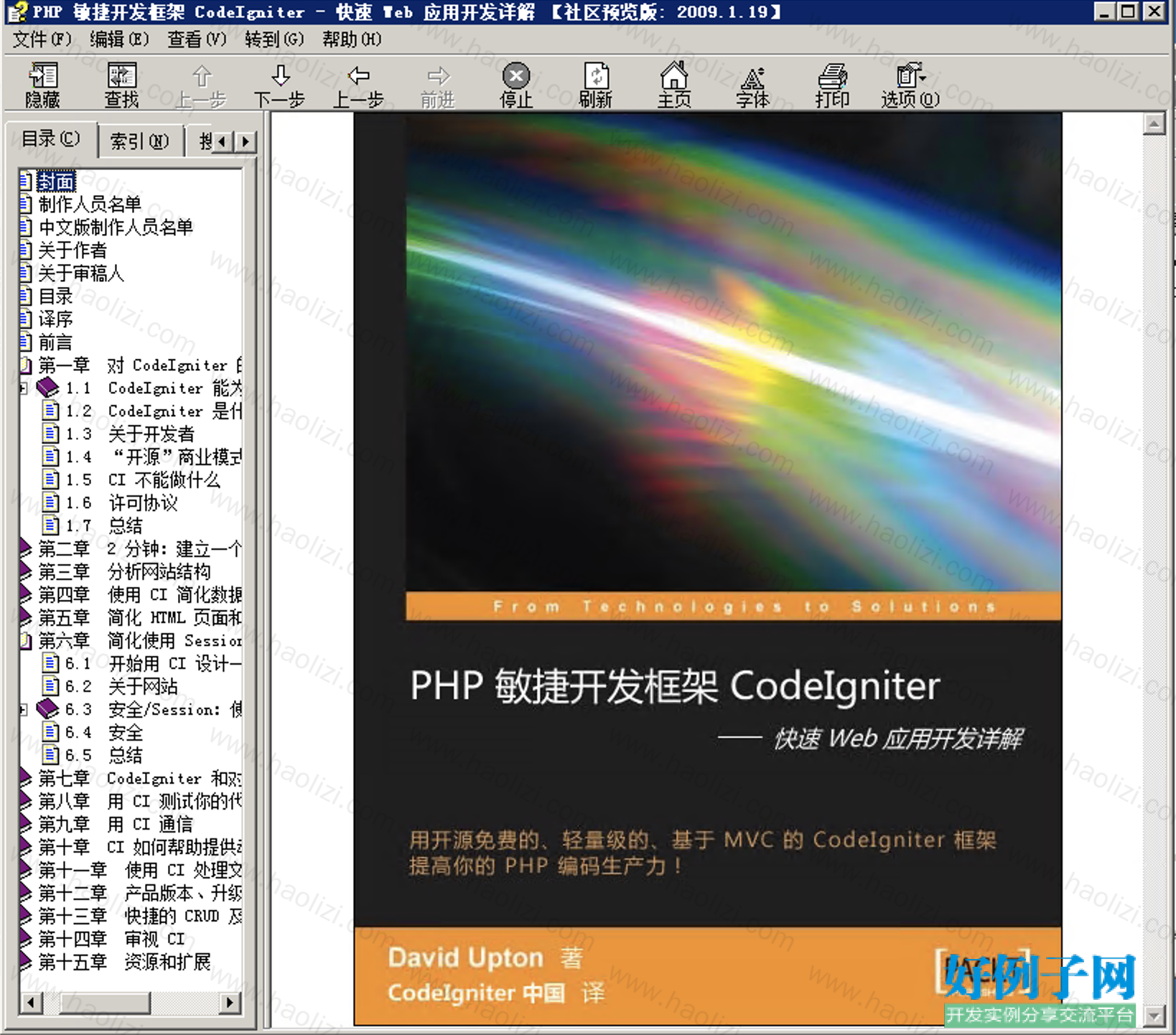Open the 转到(G) menu
The height and width of the screenshot is (1035, 1176).
[274, 39]
